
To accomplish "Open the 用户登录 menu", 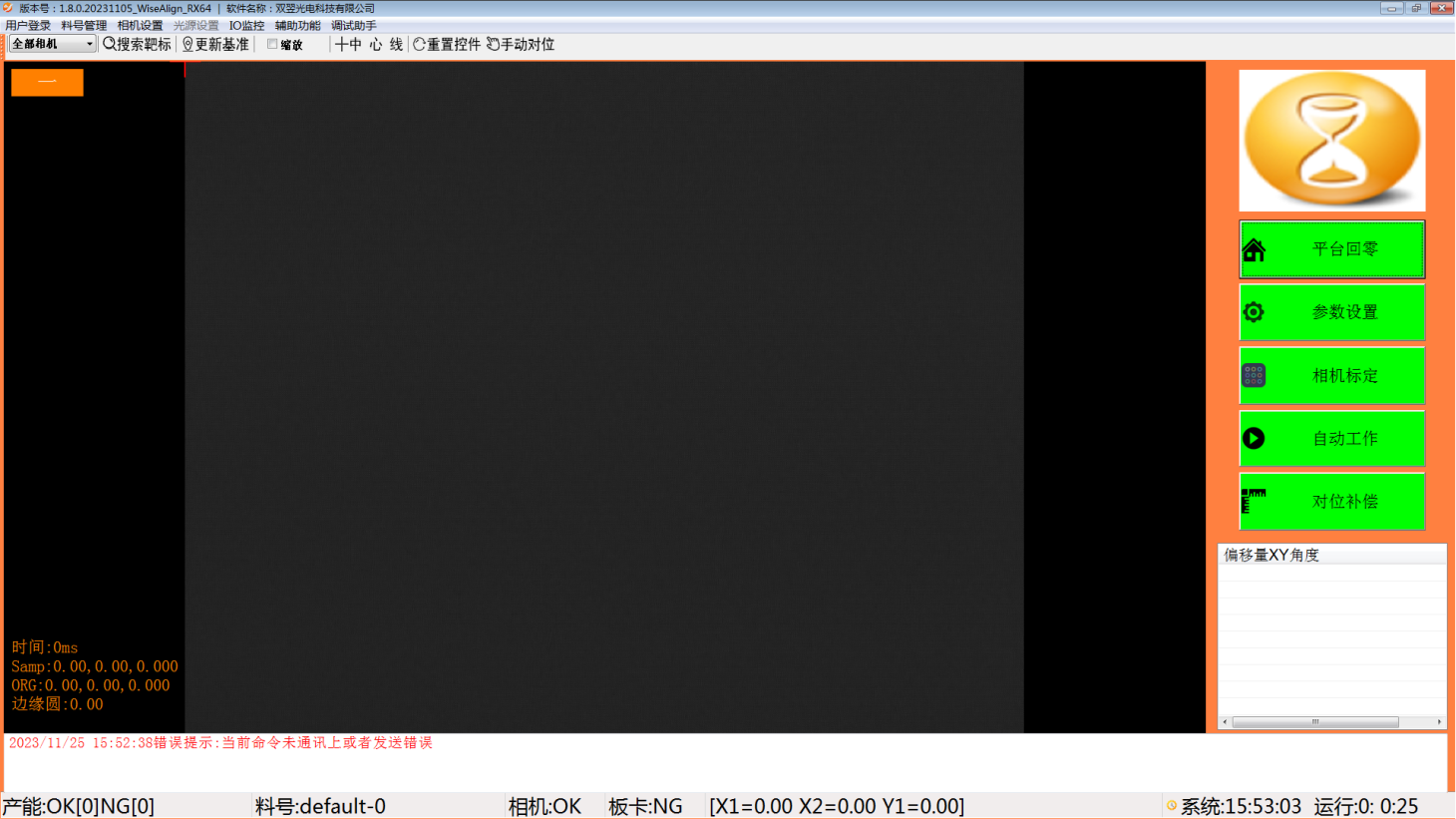I will (28, 25).
